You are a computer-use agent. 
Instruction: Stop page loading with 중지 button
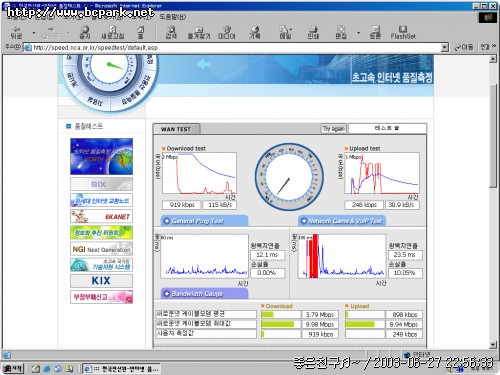(85, 32)
